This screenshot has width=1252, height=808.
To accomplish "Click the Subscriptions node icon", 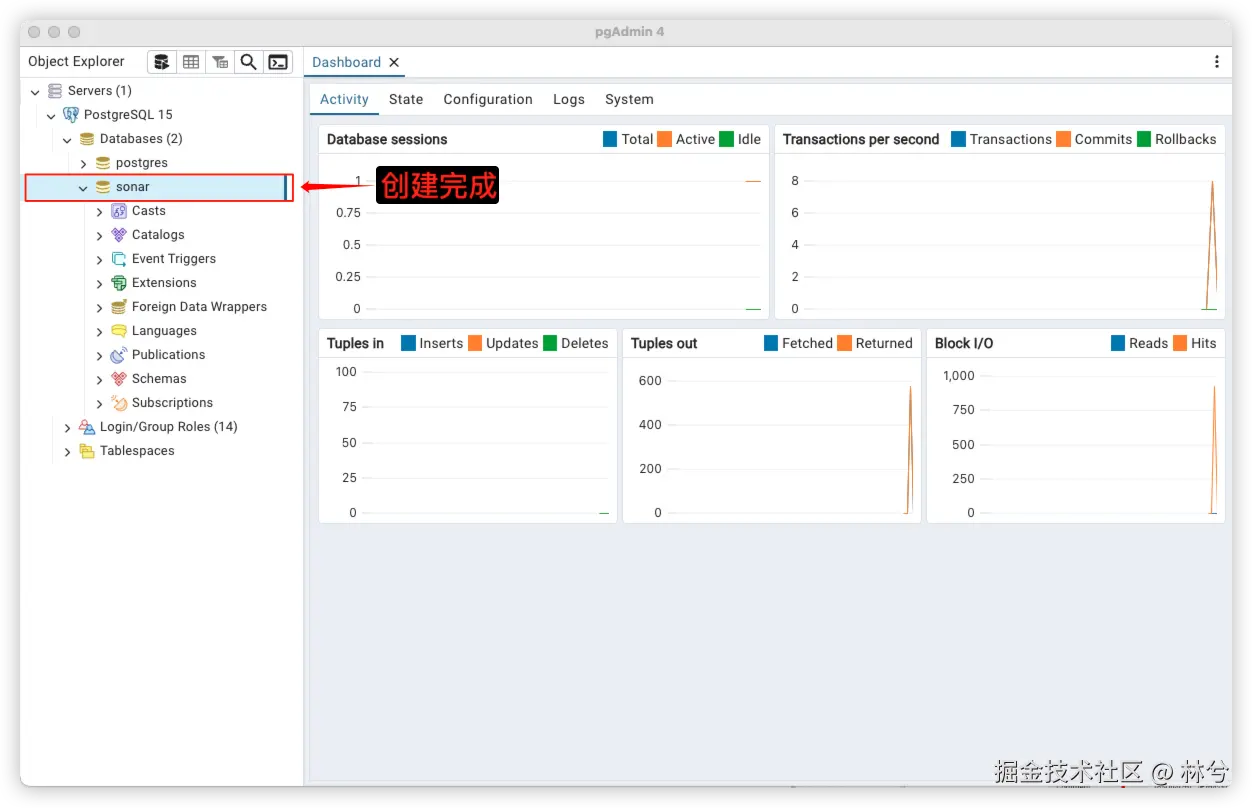I will [x=119, y=403].
